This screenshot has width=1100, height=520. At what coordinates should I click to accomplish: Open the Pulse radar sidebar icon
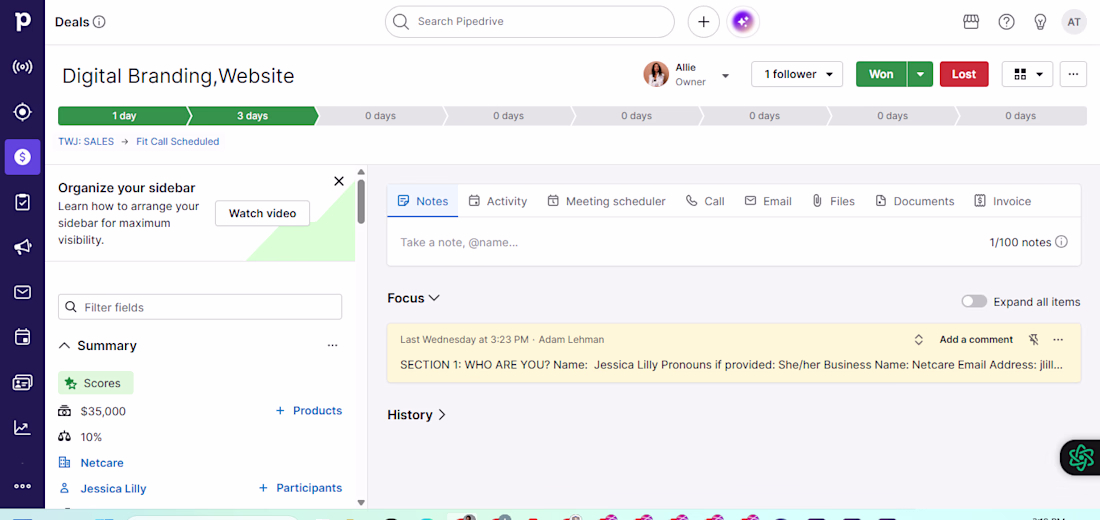(x=22, y=67)
